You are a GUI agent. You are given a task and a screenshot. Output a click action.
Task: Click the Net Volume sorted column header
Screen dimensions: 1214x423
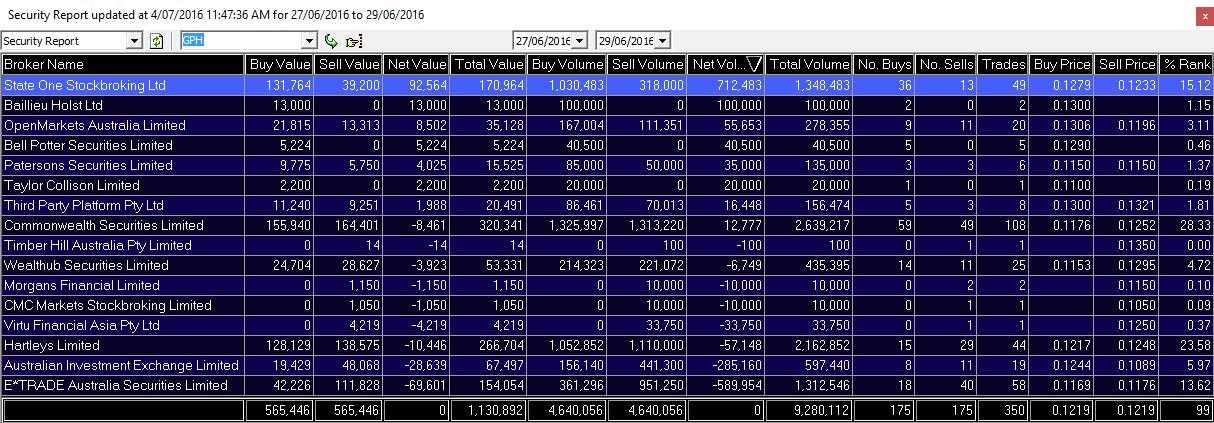point(727,64)
